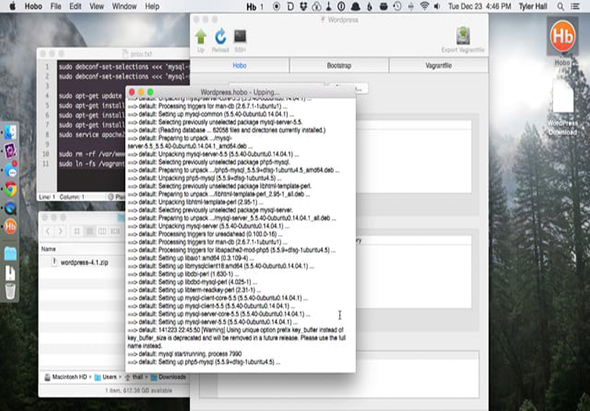Switch Finder to icon view
This screenshot has width=590, height=411.
click(77, 231)
